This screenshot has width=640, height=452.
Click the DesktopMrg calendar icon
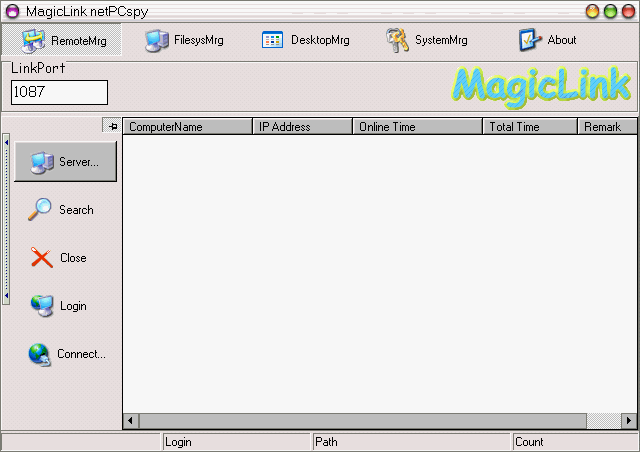(272, 40)
